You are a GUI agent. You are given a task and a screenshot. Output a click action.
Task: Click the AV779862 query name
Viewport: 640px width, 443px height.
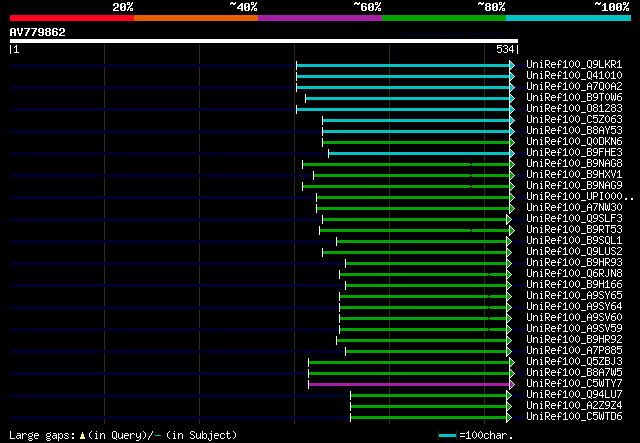(x=38, y=32)
